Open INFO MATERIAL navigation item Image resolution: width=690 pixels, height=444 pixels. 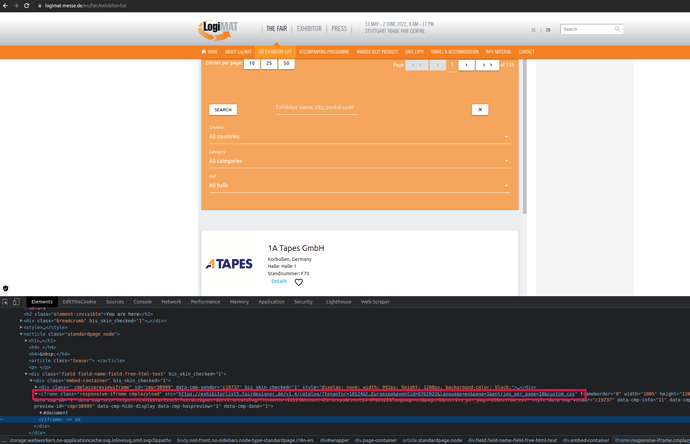[499, 52]
